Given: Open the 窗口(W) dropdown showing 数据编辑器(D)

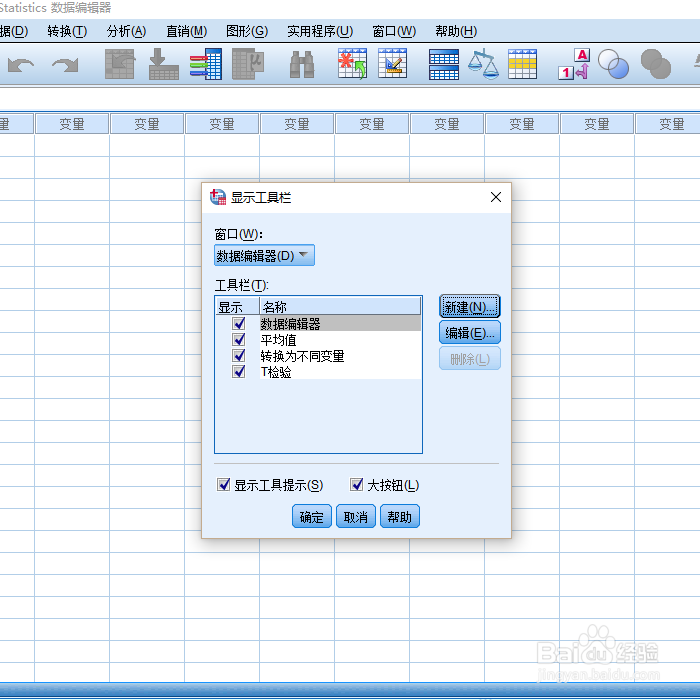Looking at the screenshot, I should coord(264,255).
